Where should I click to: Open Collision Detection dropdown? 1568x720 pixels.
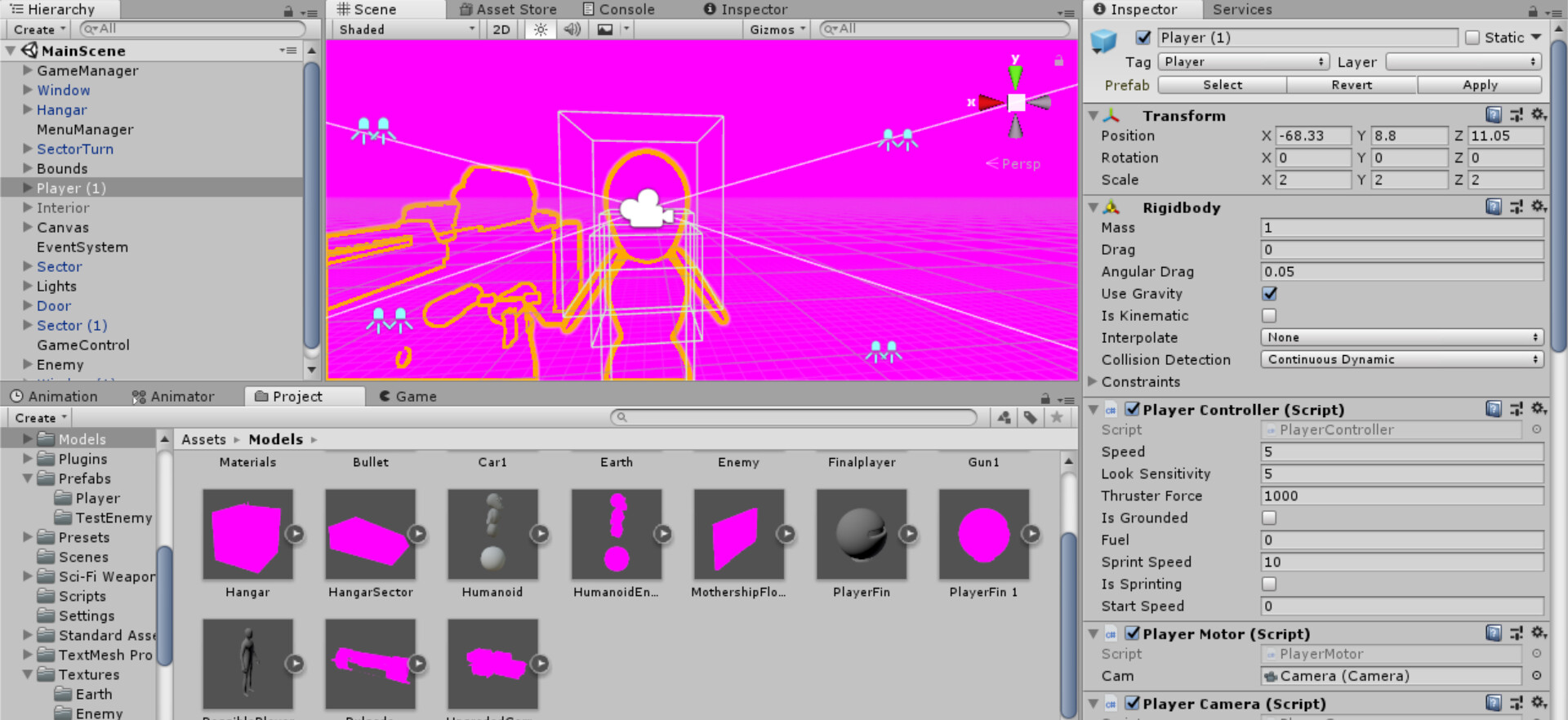(x=1401, y=360)
